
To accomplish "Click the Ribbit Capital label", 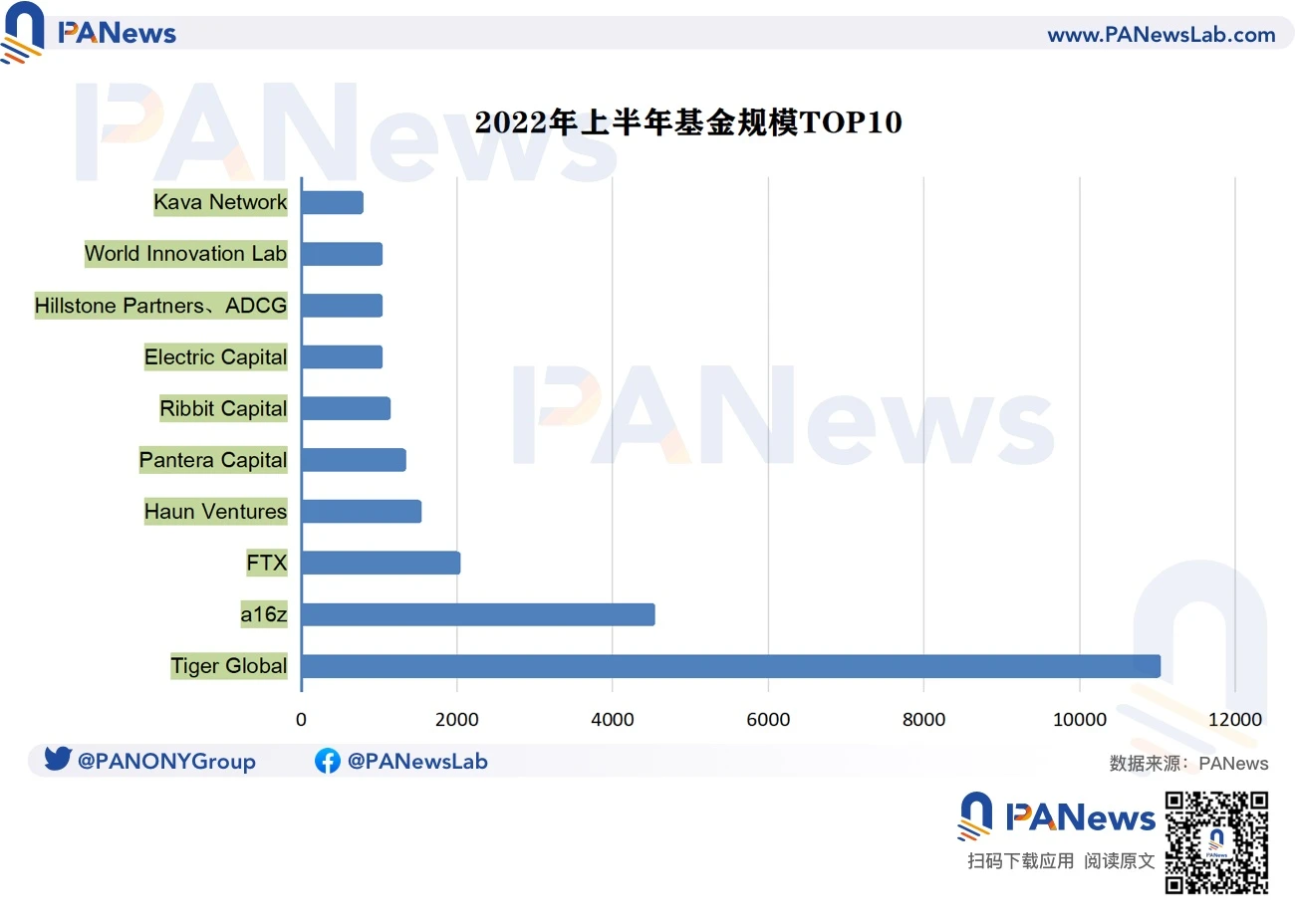I will [x=223, y=408].
